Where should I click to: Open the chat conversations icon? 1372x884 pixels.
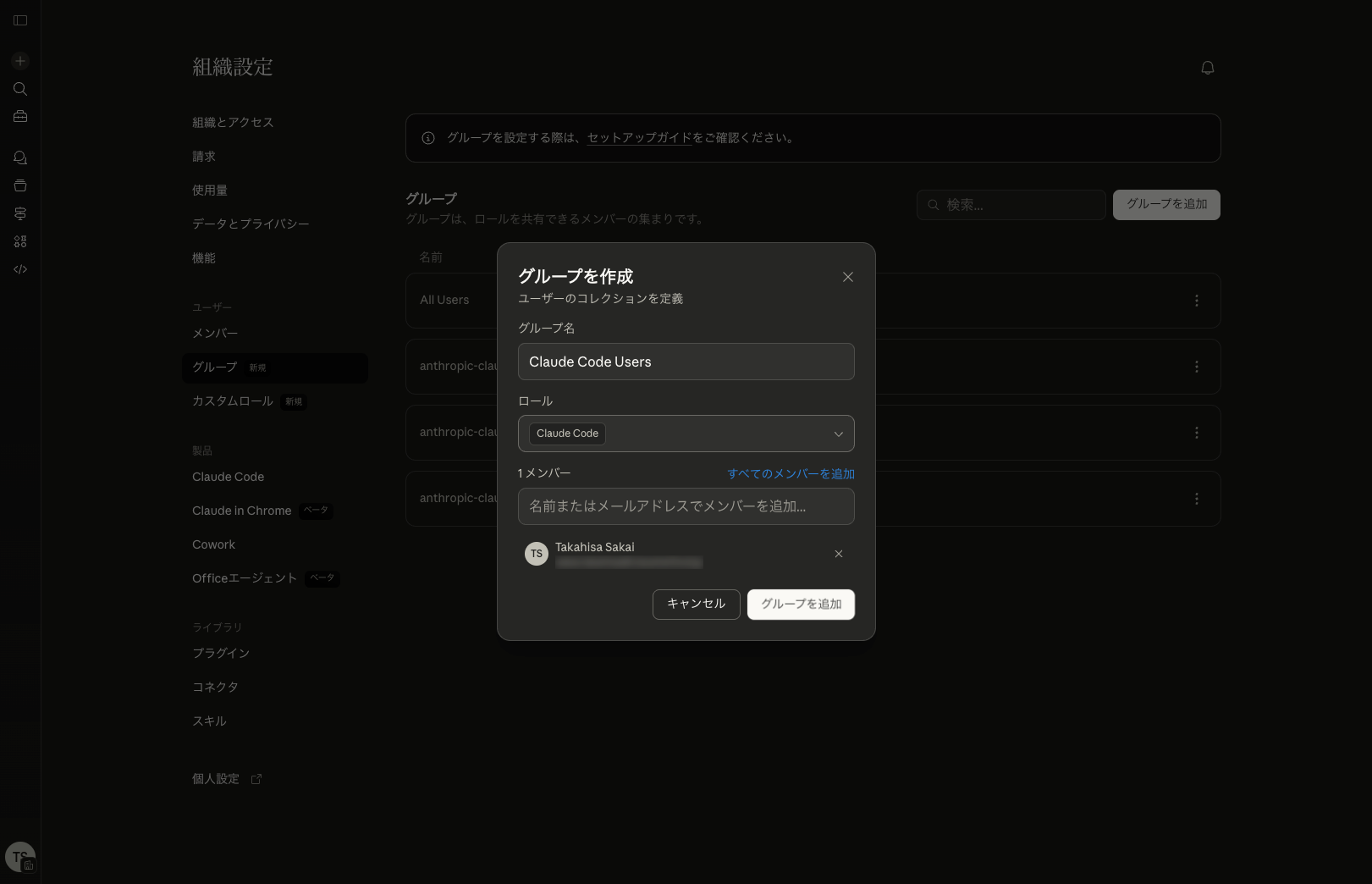coord(20,157)
